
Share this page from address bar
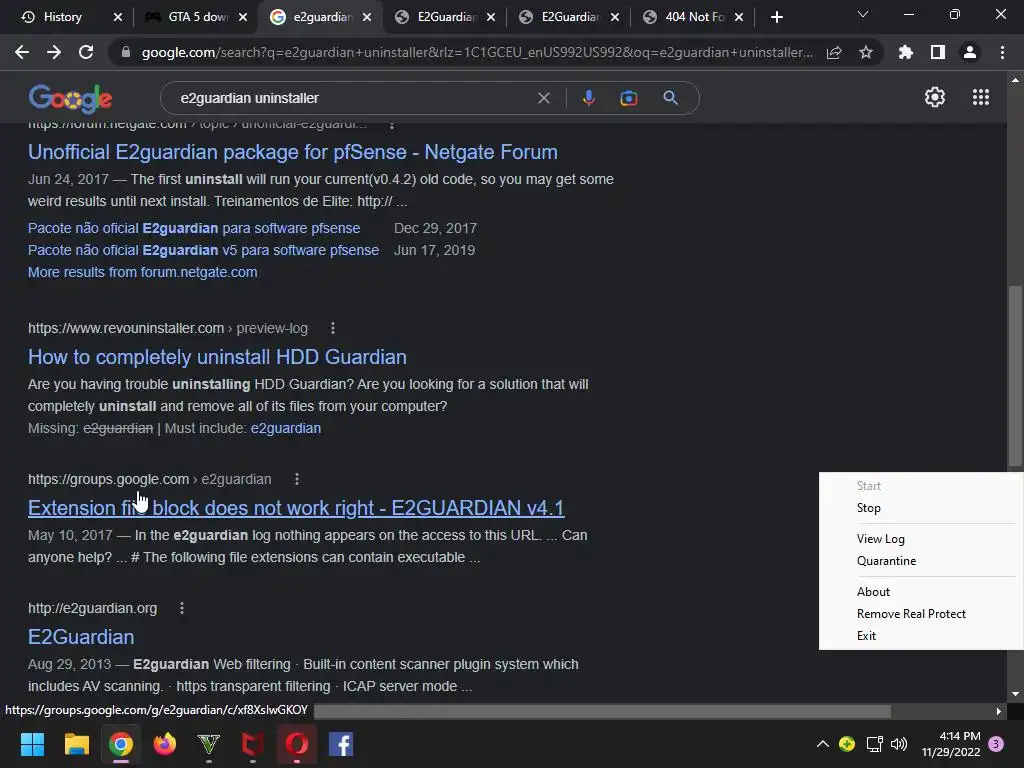(x=834, y=52)
